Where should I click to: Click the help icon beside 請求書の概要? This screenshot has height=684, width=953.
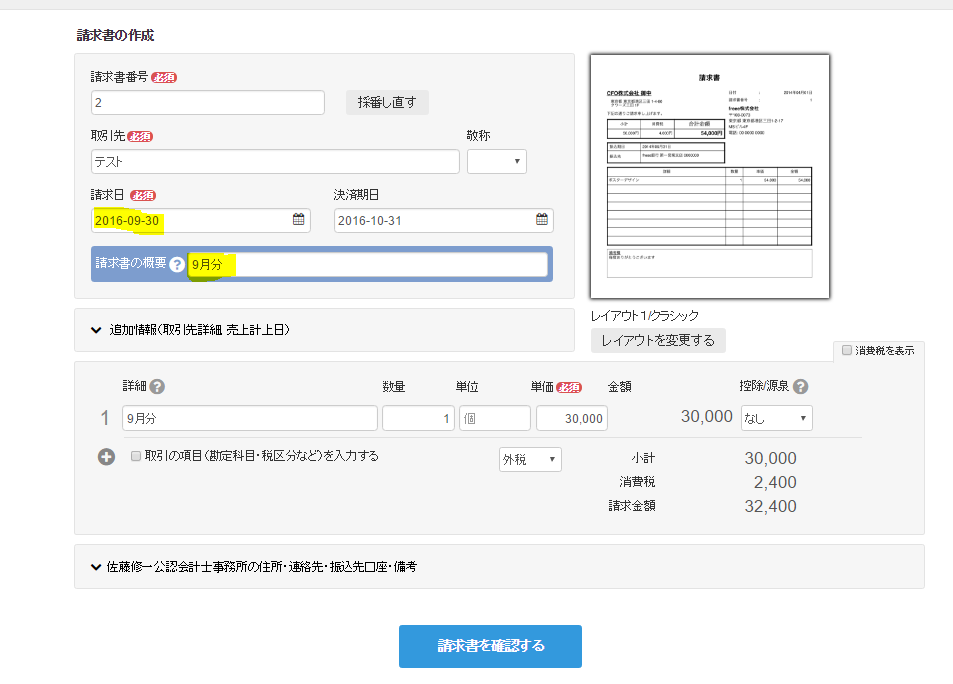(x=177, y=265)
